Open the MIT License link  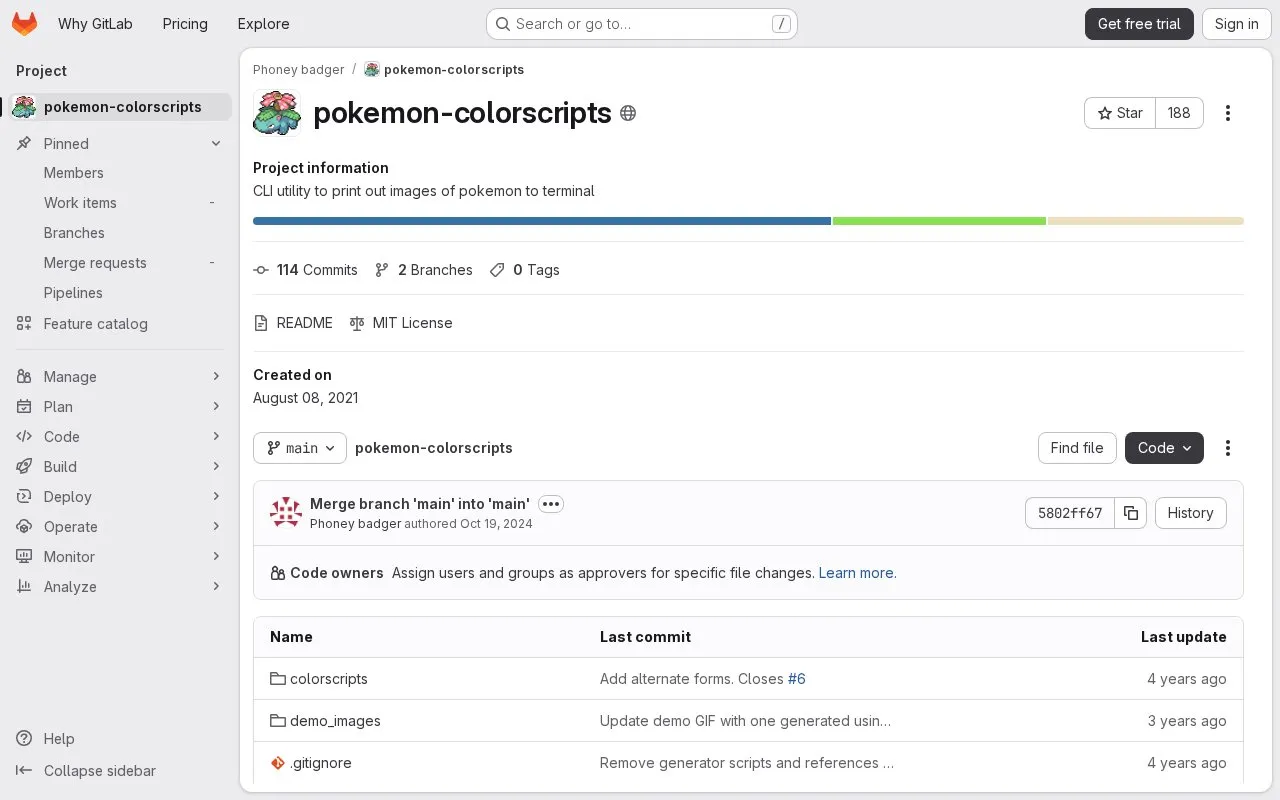coord(401,323)
